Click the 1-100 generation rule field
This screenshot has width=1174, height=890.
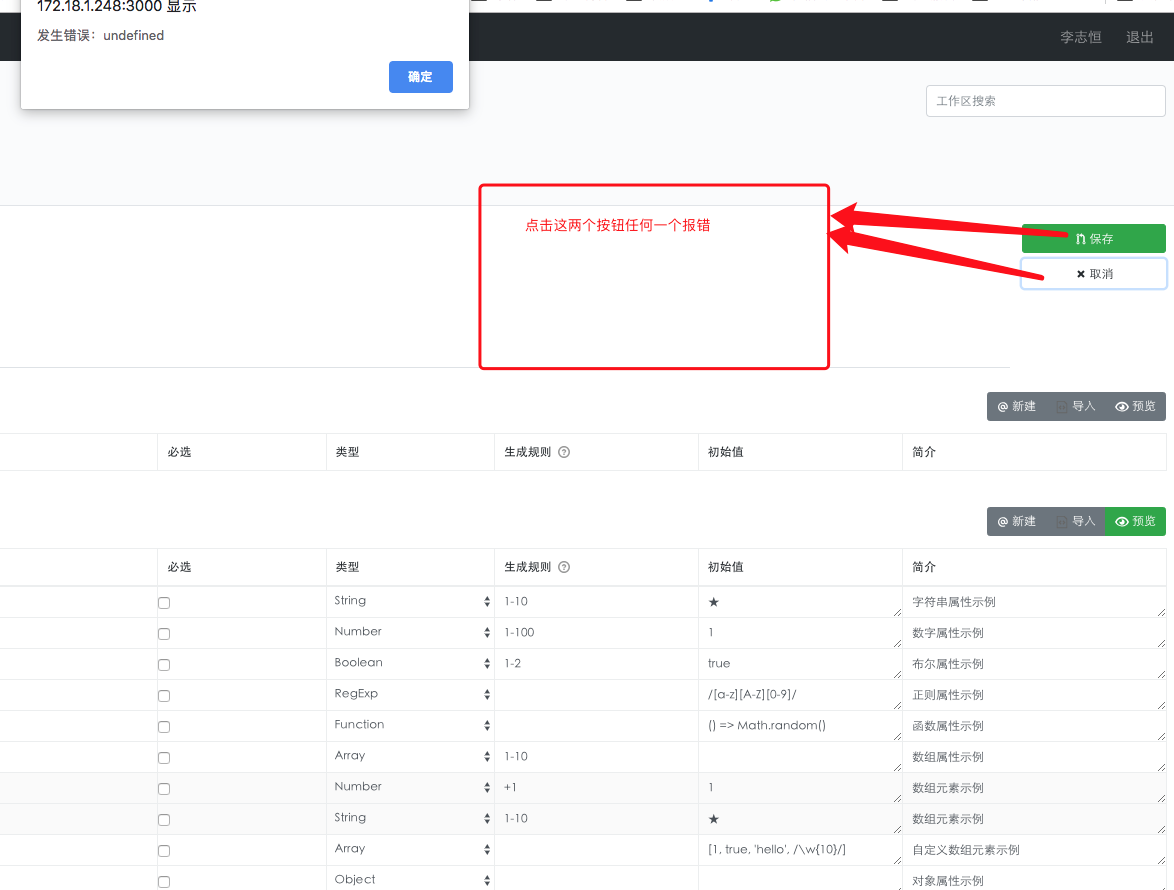coord(596,633)
